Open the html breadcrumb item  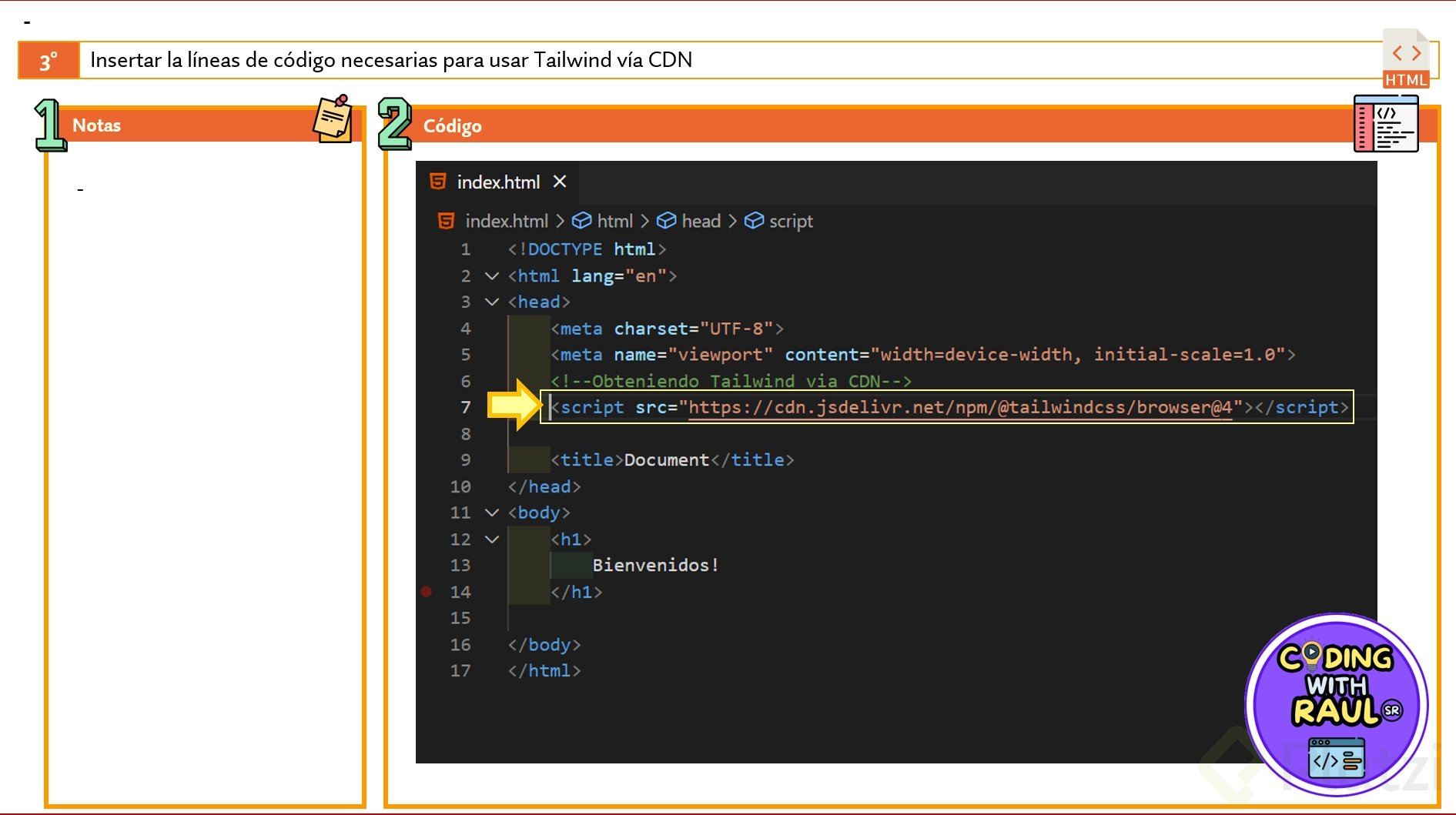tap(615, 221)
